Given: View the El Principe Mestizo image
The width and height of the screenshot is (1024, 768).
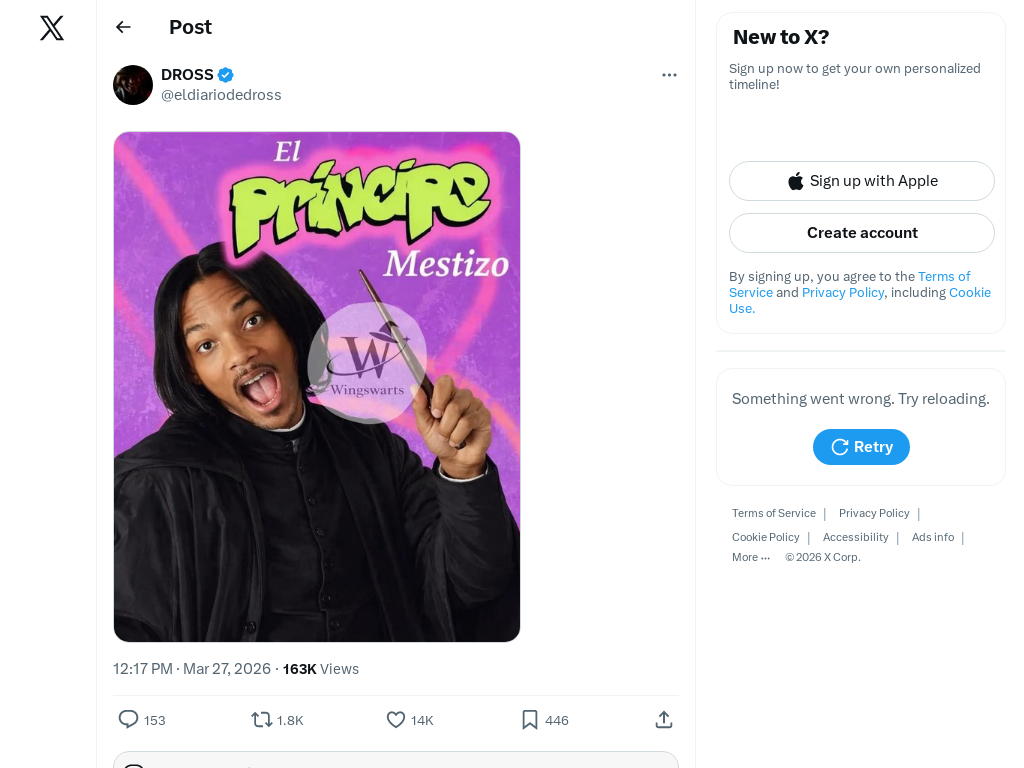Looking at the screenshot, I should 317,387.
